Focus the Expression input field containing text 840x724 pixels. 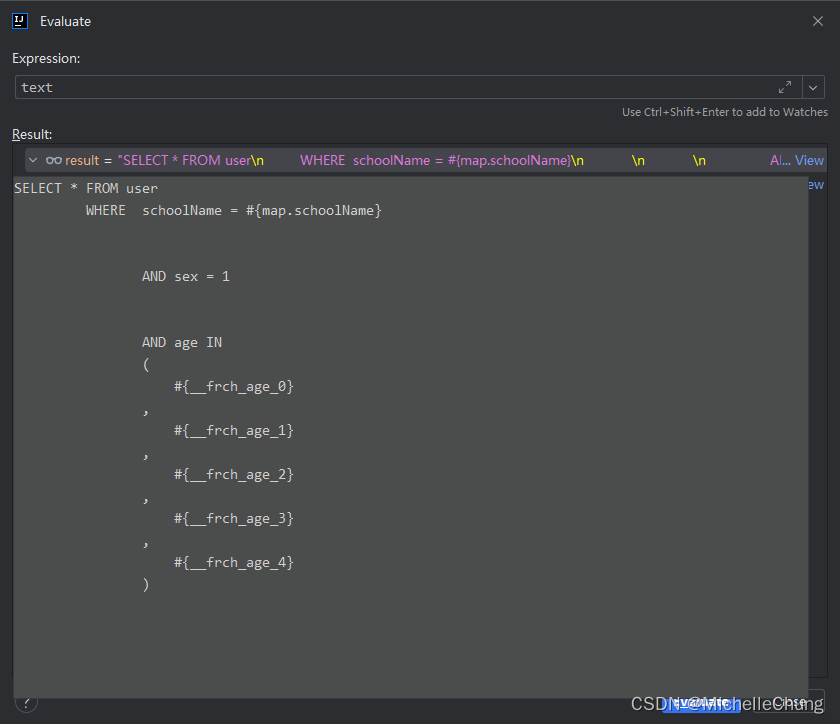click(408, 87)
